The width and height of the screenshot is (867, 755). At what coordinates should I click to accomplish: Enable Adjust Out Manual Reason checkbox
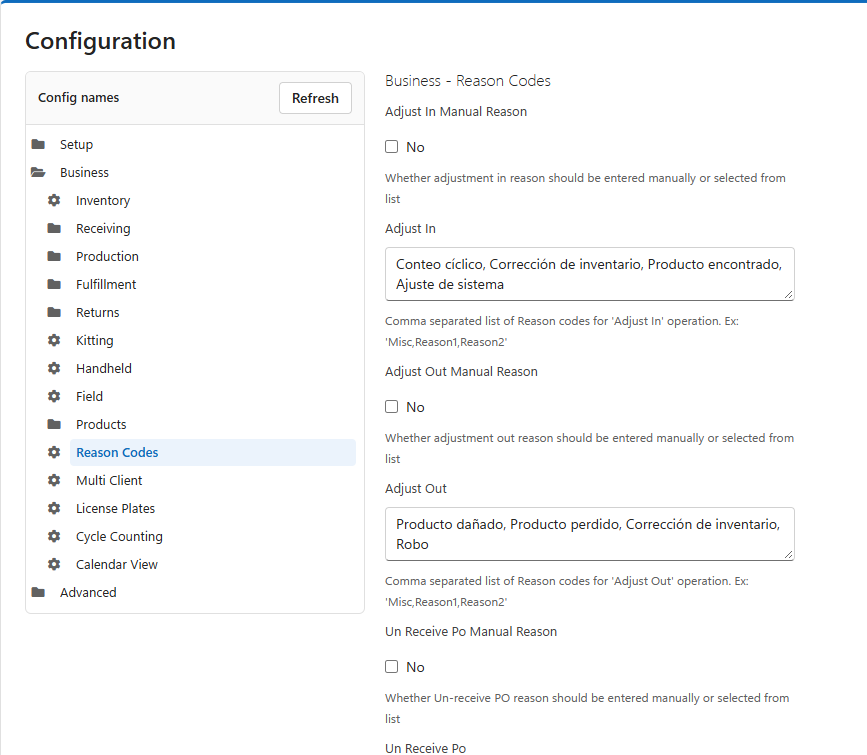(x=391, y=407)
